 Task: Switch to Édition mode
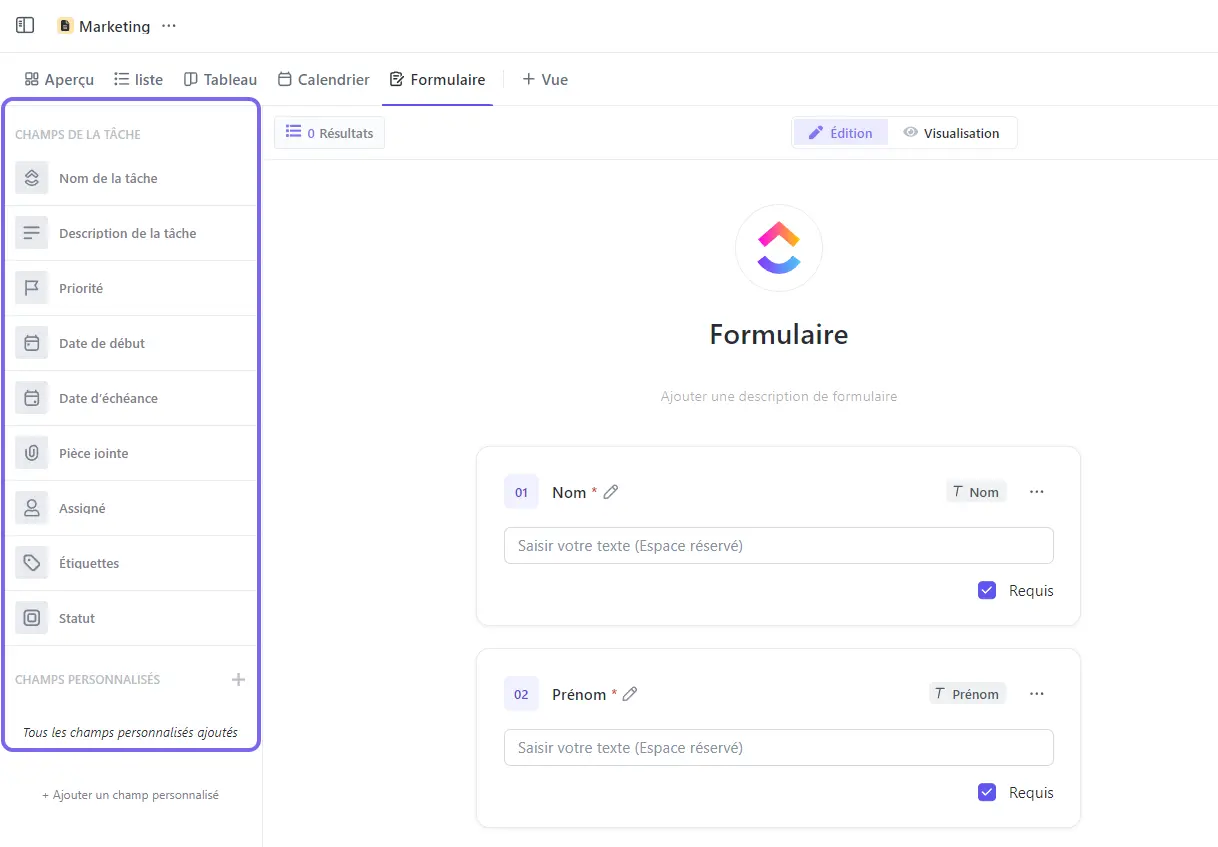(841, 133)
